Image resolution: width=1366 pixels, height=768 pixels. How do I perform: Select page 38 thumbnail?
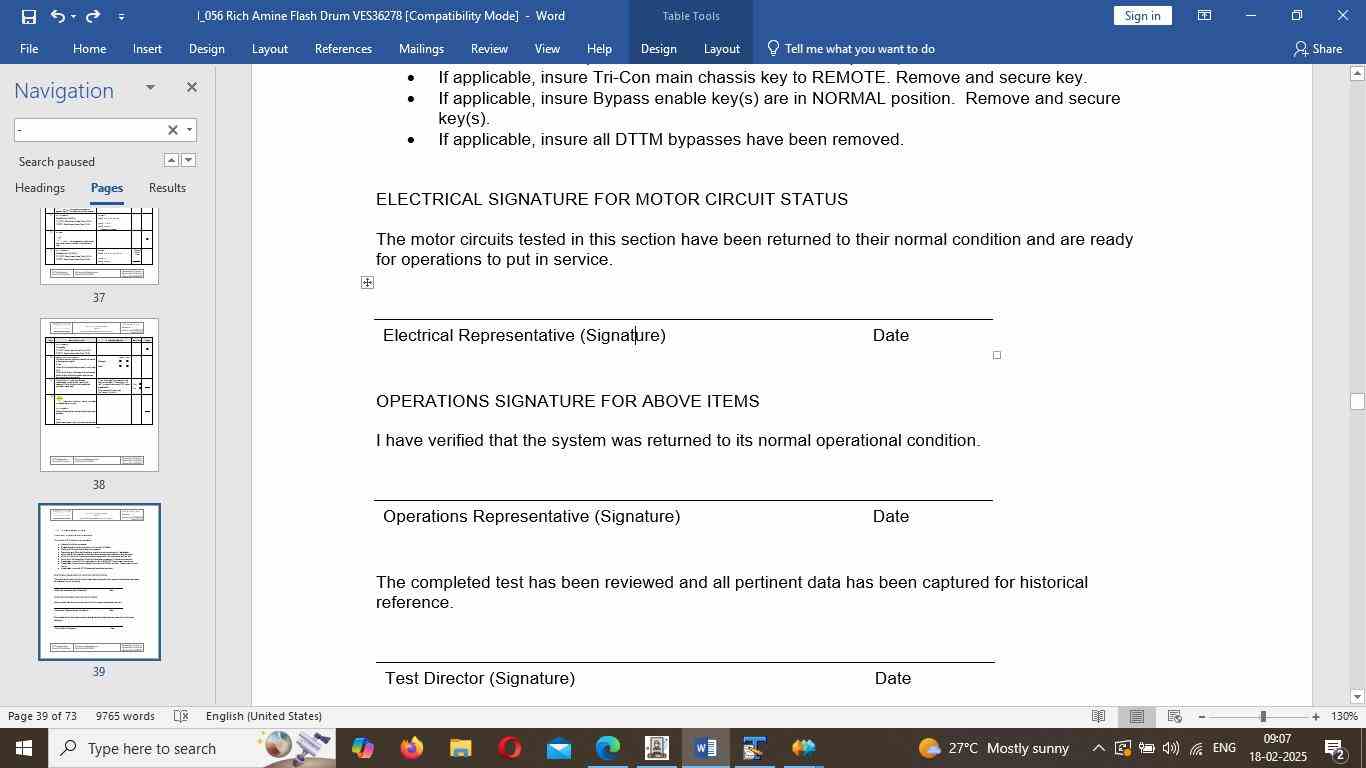point(99,395)
